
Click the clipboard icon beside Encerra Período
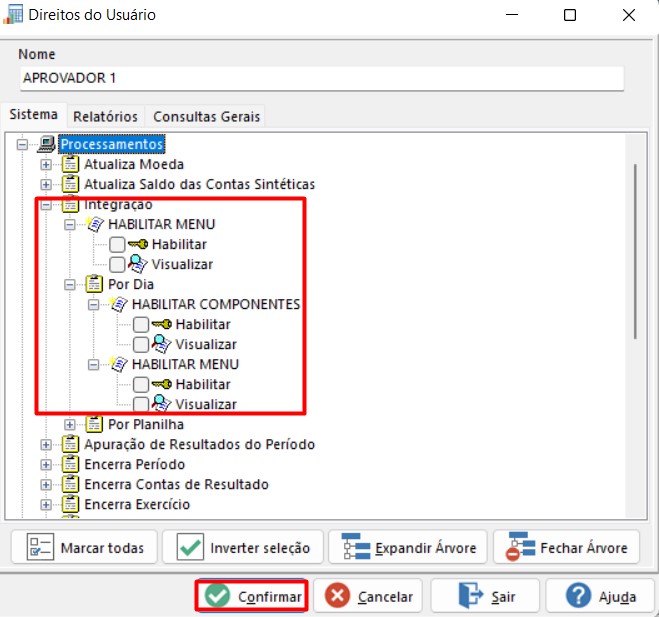(x=70, y=464)
